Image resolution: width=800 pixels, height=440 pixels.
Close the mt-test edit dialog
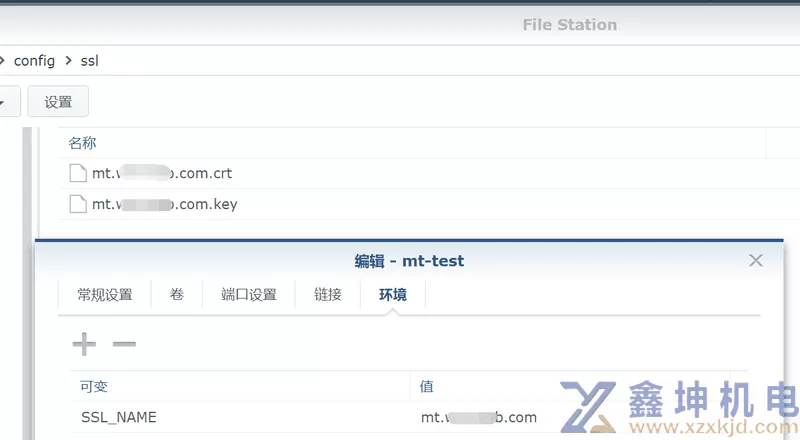click(756, 260)
